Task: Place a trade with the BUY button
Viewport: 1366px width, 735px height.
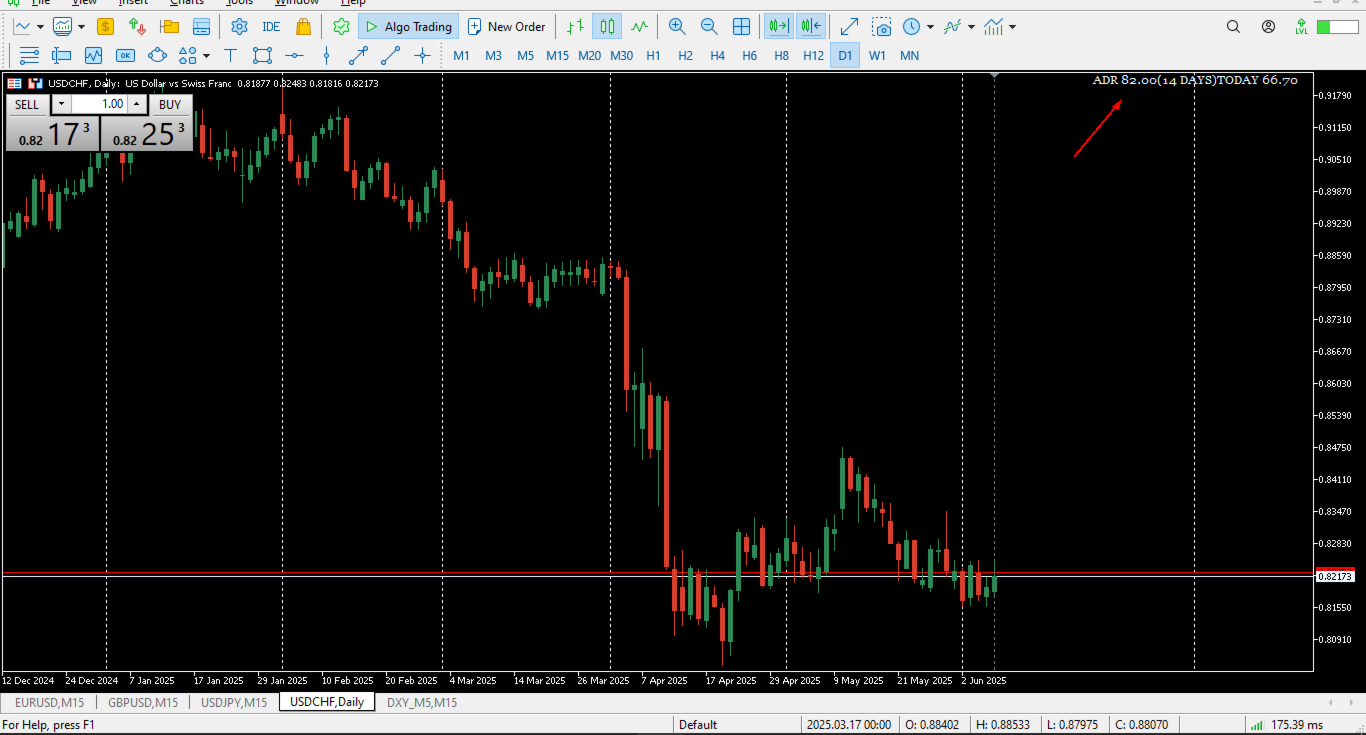Action: (170, 104)
